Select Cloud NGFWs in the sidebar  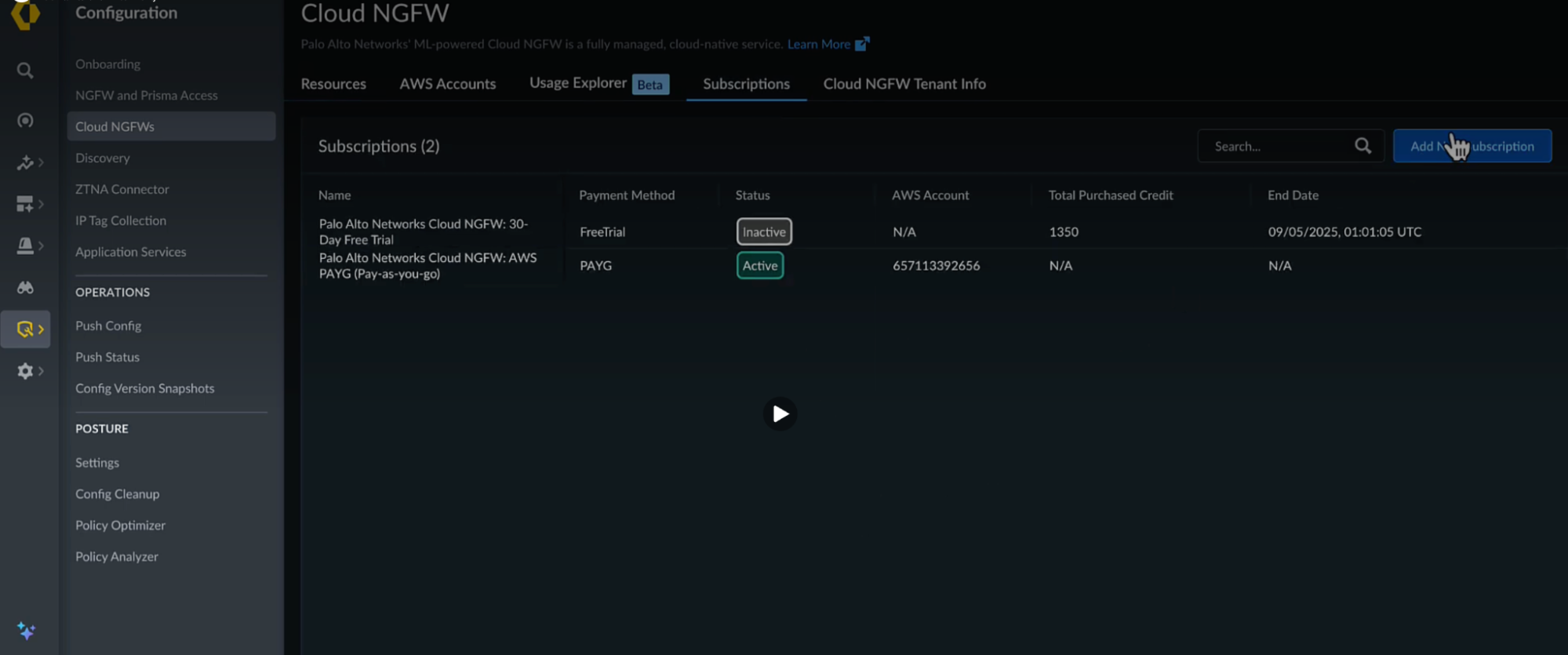[x=171, y=126]
